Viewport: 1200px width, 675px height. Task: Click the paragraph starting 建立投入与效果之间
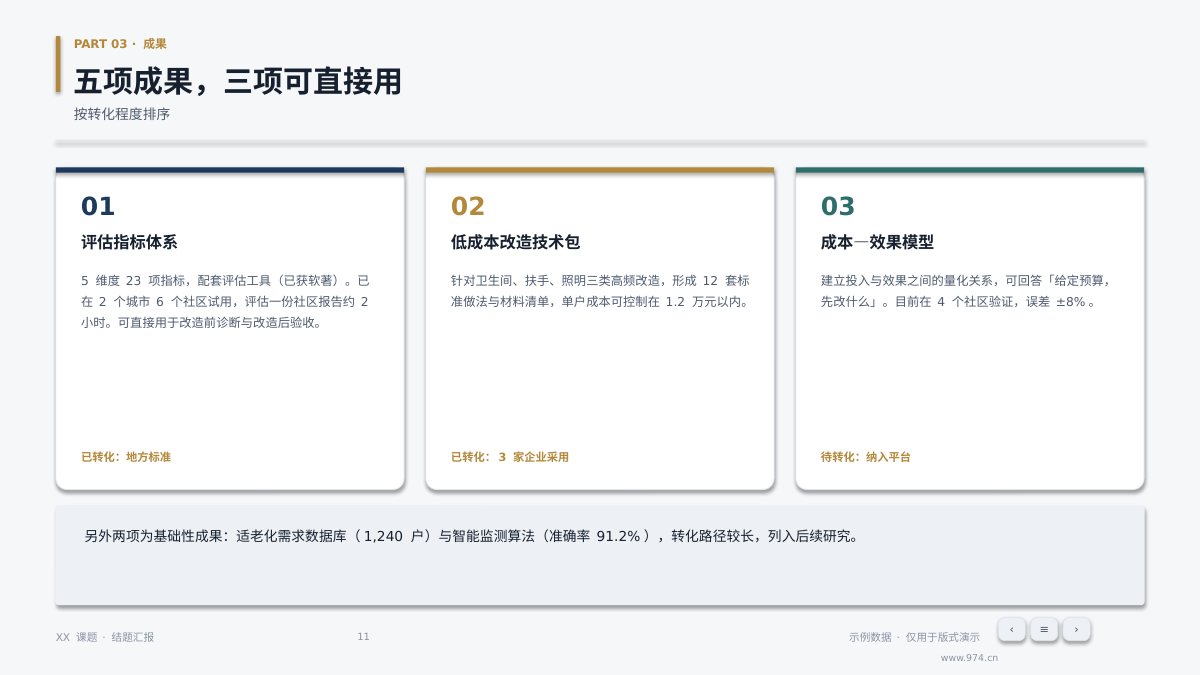[966, 291]
